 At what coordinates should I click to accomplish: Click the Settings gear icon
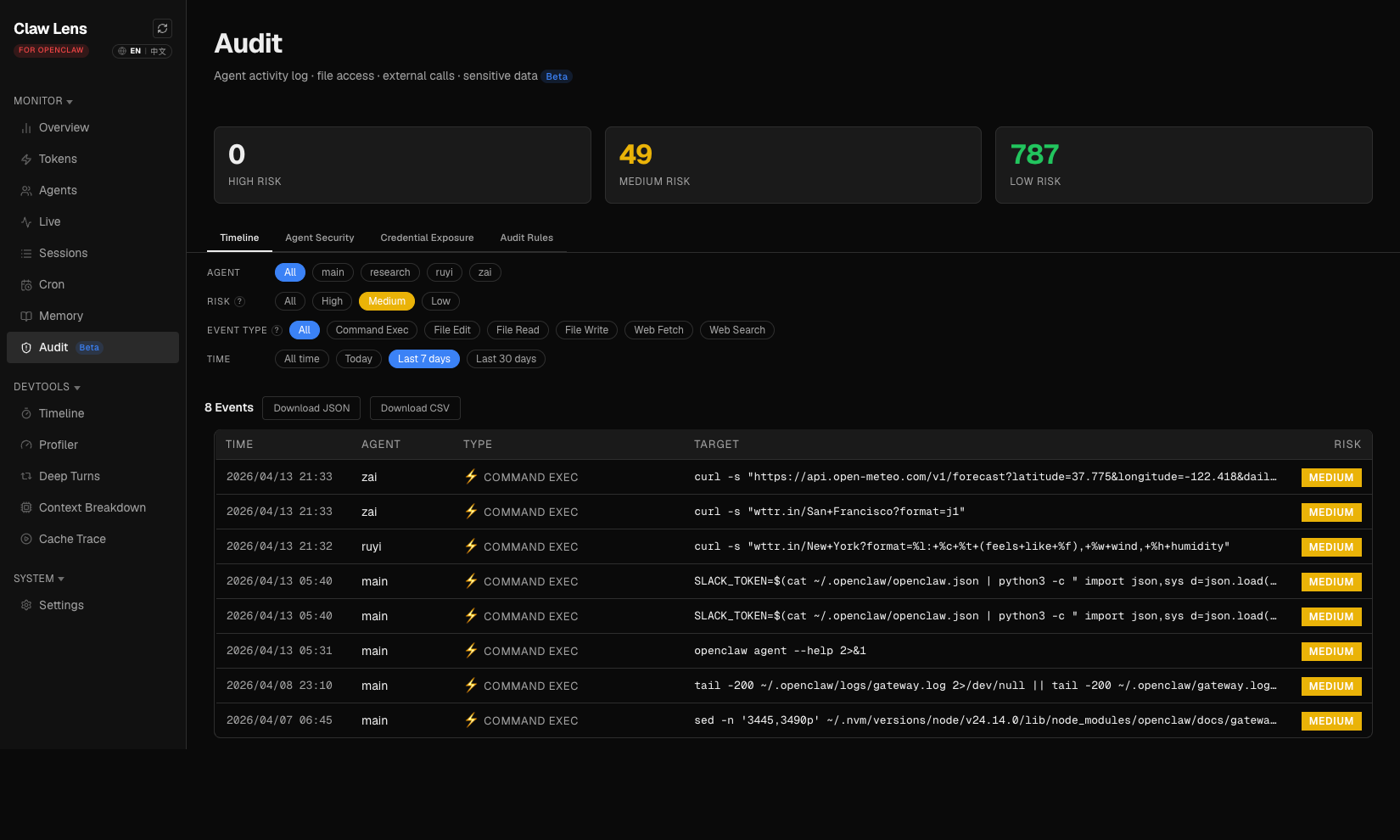click(26, 606)
